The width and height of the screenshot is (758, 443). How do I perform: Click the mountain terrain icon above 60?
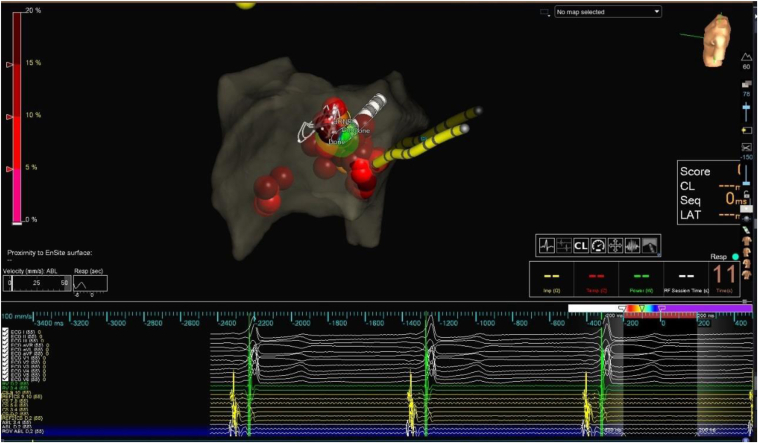(x=746, y=57)
